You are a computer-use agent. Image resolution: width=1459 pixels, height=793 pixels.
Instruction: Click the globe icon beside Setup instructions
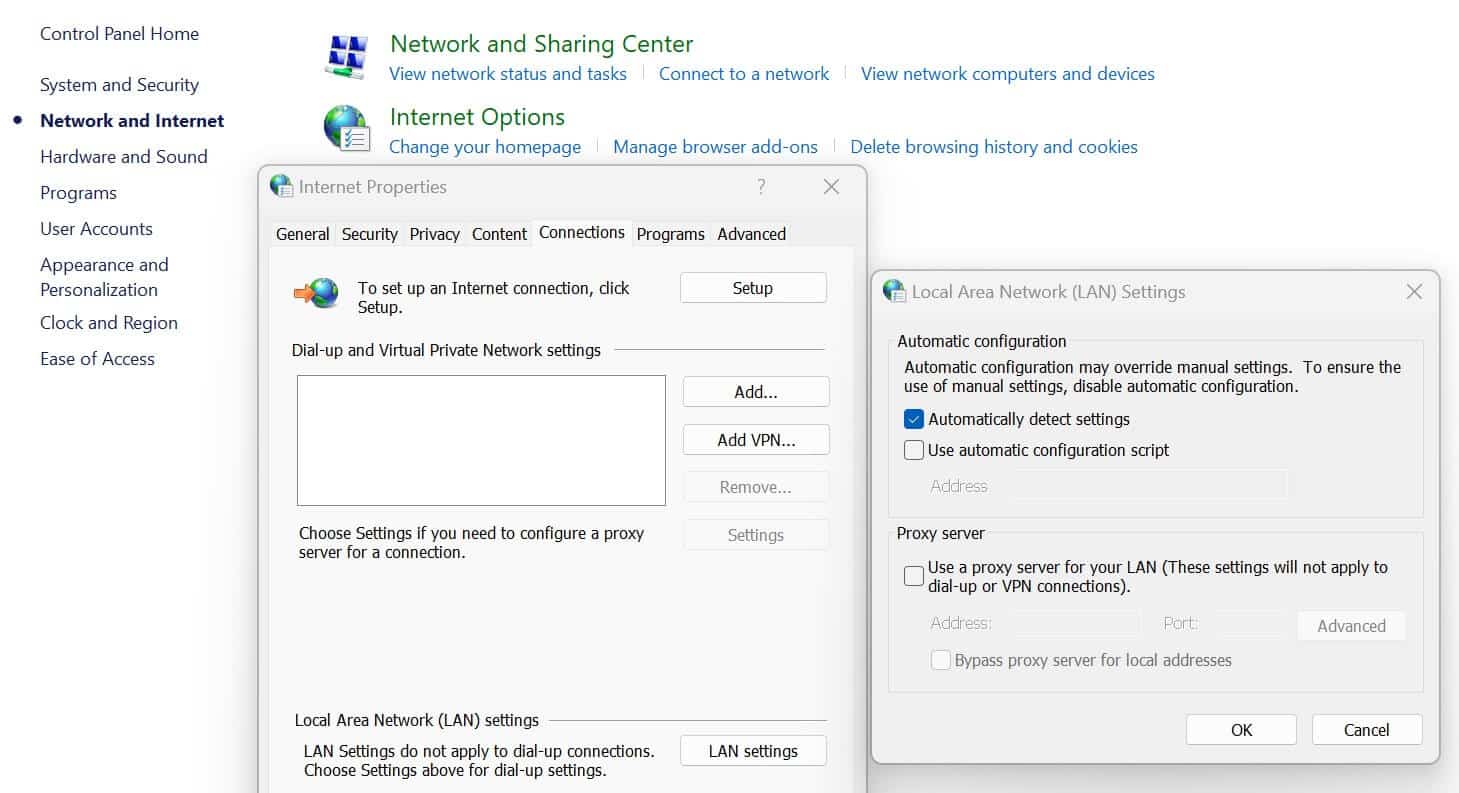click(318, 288)
